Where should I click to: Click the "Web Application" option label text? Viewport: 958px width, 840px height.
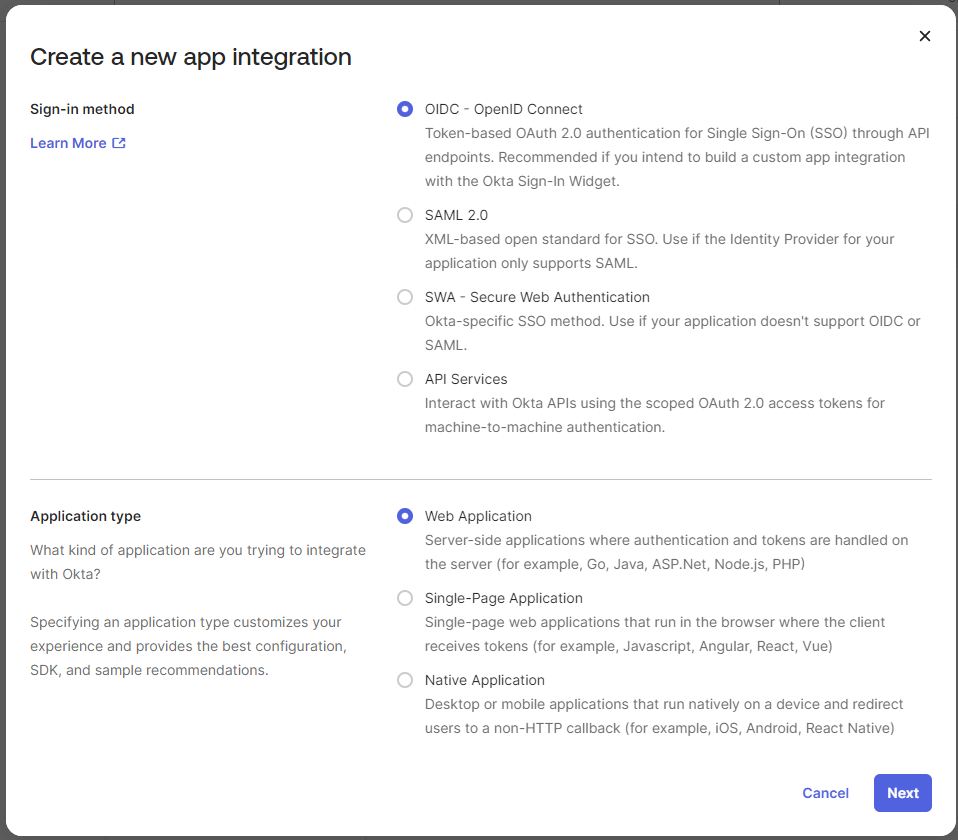[478, 516]
